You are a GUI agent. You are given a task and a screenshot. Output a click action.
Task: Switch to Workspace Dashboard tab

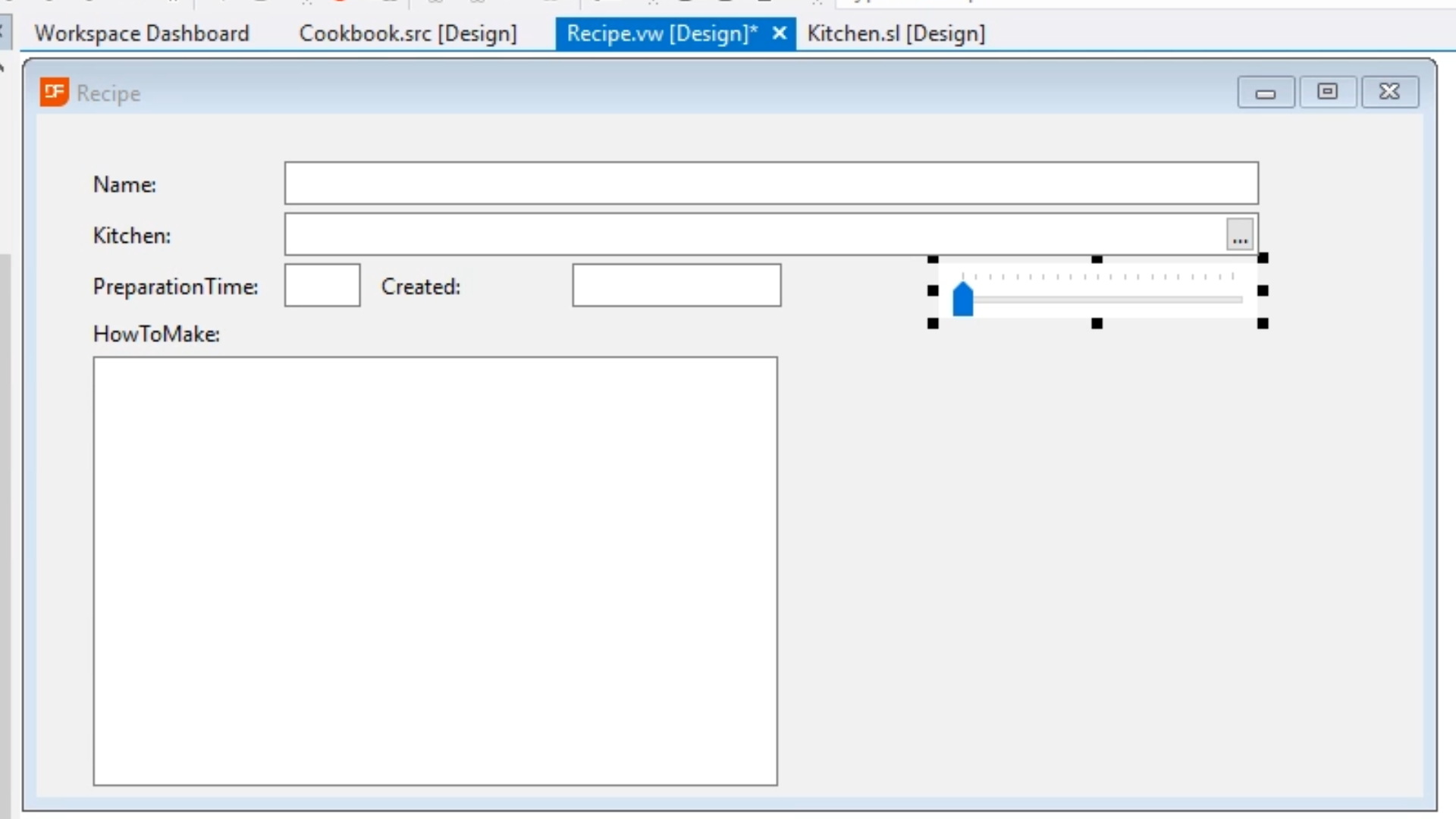coord(142,33)
